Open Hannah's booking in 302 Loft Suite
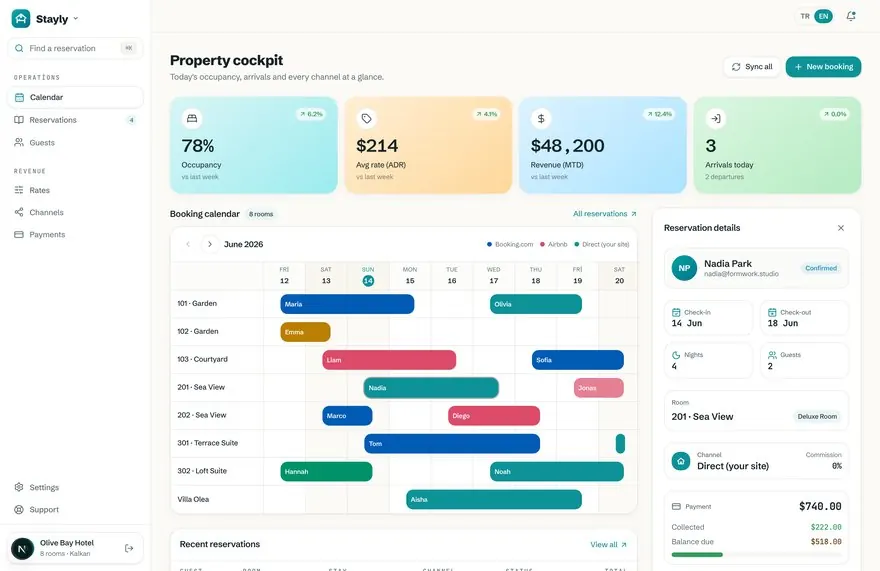The height and width of the screenshot is (571, 880). tap(326, 472)
